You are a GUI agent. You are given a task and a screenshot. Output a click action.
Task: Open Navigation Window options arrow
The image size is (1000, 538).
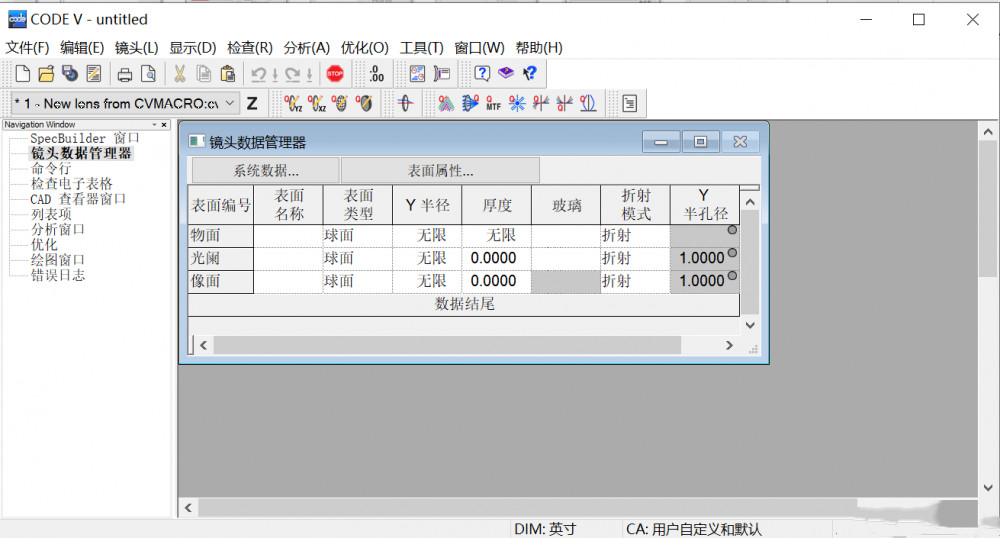coord(154,125)
